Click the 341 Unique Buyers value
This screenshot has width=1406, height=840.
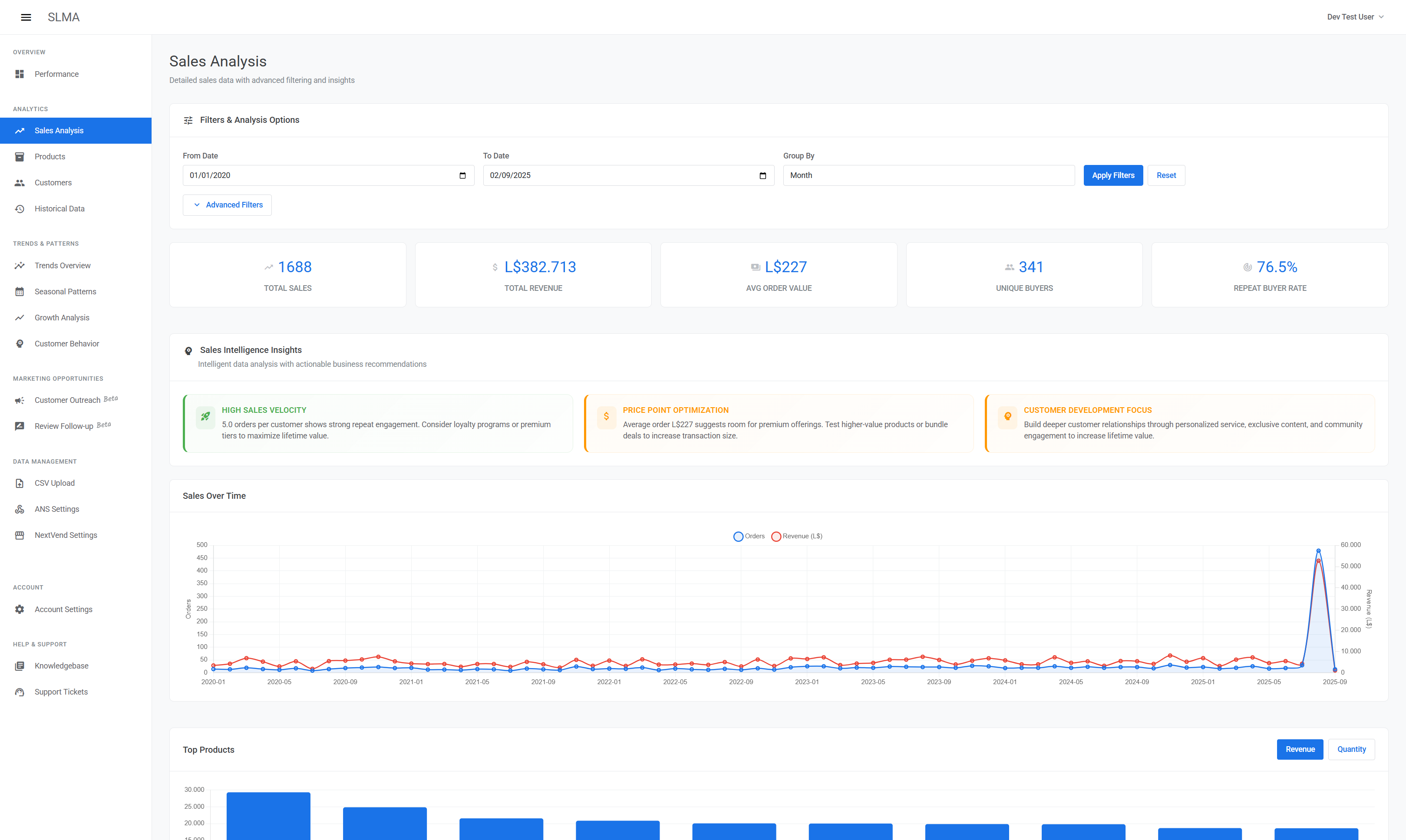click(1031, 267)
